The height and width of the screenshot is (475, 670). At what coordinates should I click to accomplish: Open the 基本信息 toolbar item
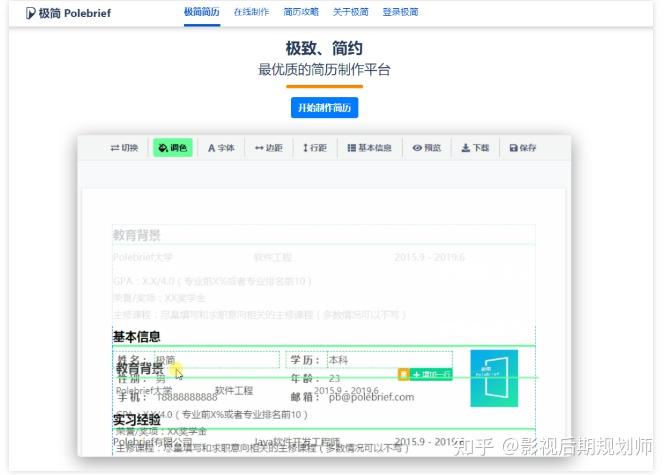tap(370, 148)
